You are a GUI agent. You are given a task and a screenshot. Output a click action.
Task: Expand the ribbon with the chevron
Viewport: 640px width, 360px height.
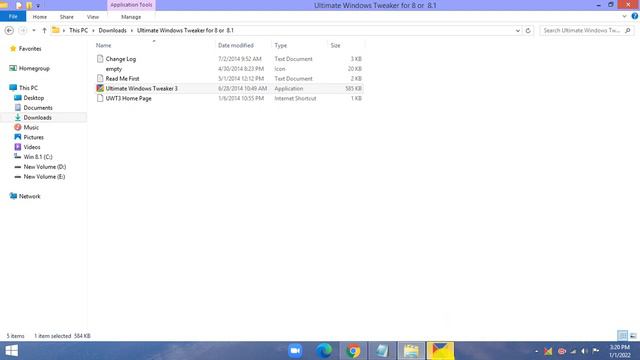coord(624,17)
